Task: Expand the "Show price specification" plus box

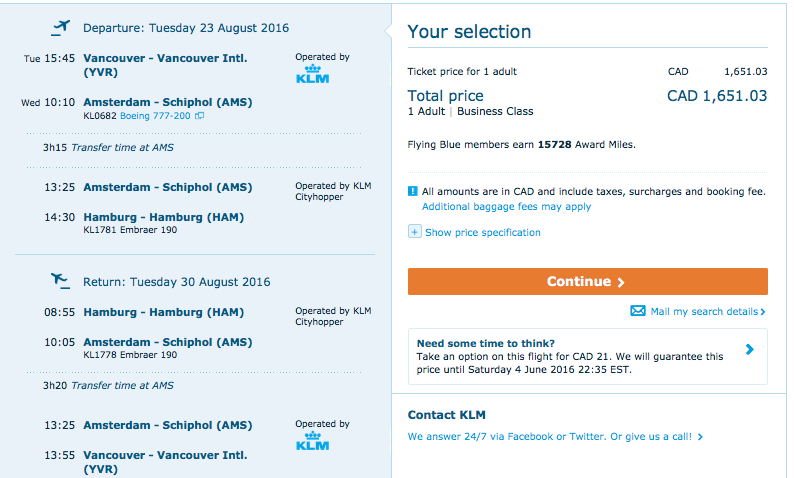Action: click(x=414, y=232)
